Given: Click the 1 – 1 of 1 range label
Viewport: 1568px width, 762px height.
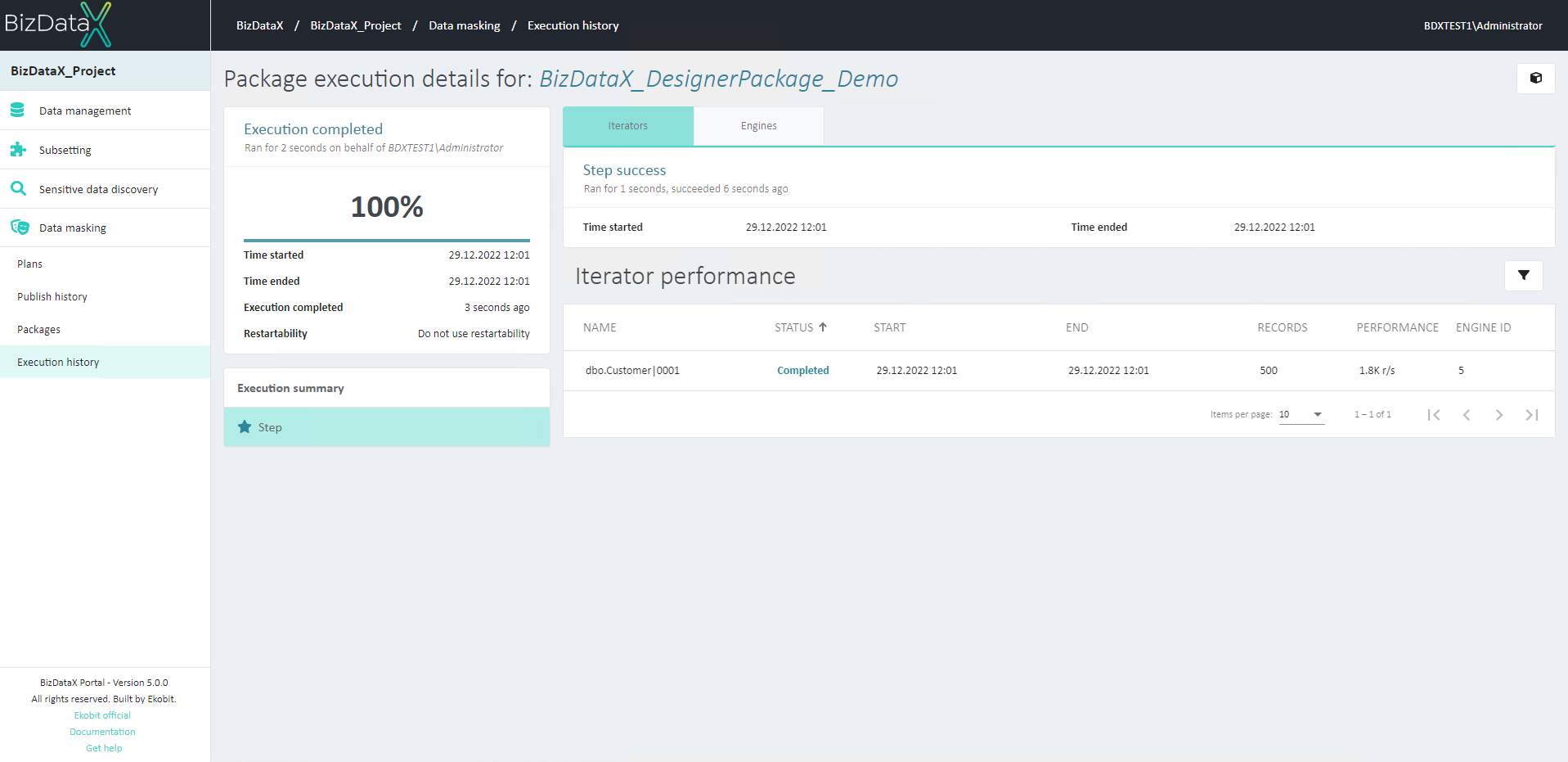Looking at the screenshot, I should [1373, 415].
